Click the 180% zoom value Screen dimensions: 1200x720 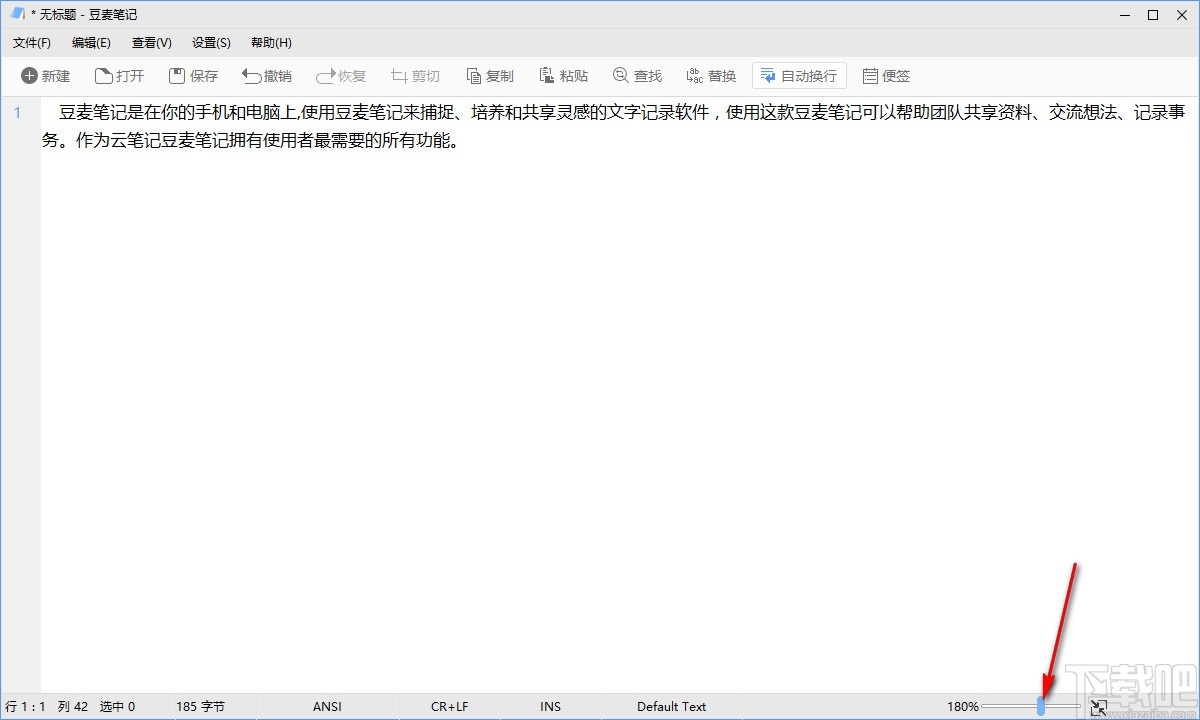(x=963, y=706)
